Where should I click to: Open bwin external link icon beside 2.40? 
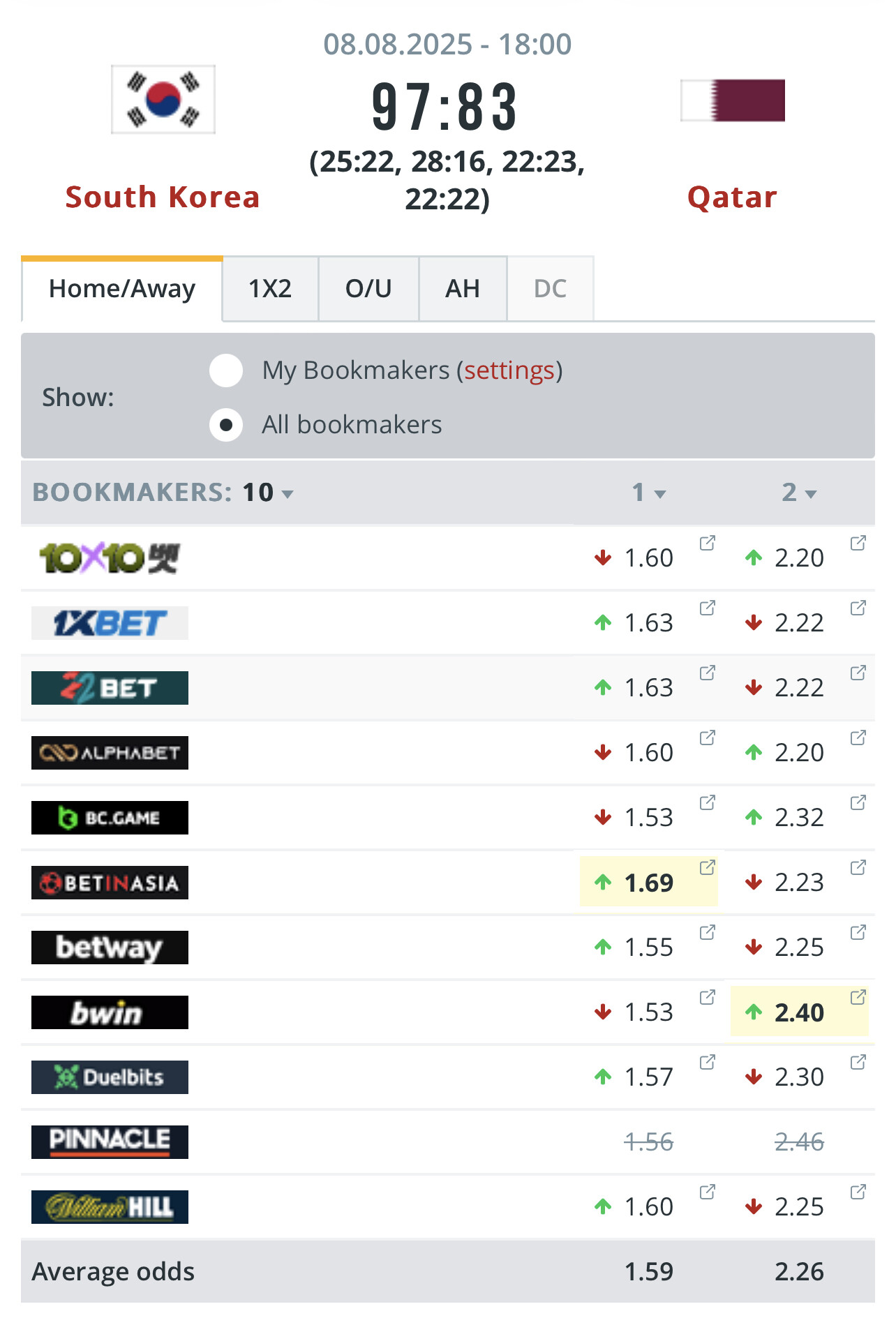(858, 997)
